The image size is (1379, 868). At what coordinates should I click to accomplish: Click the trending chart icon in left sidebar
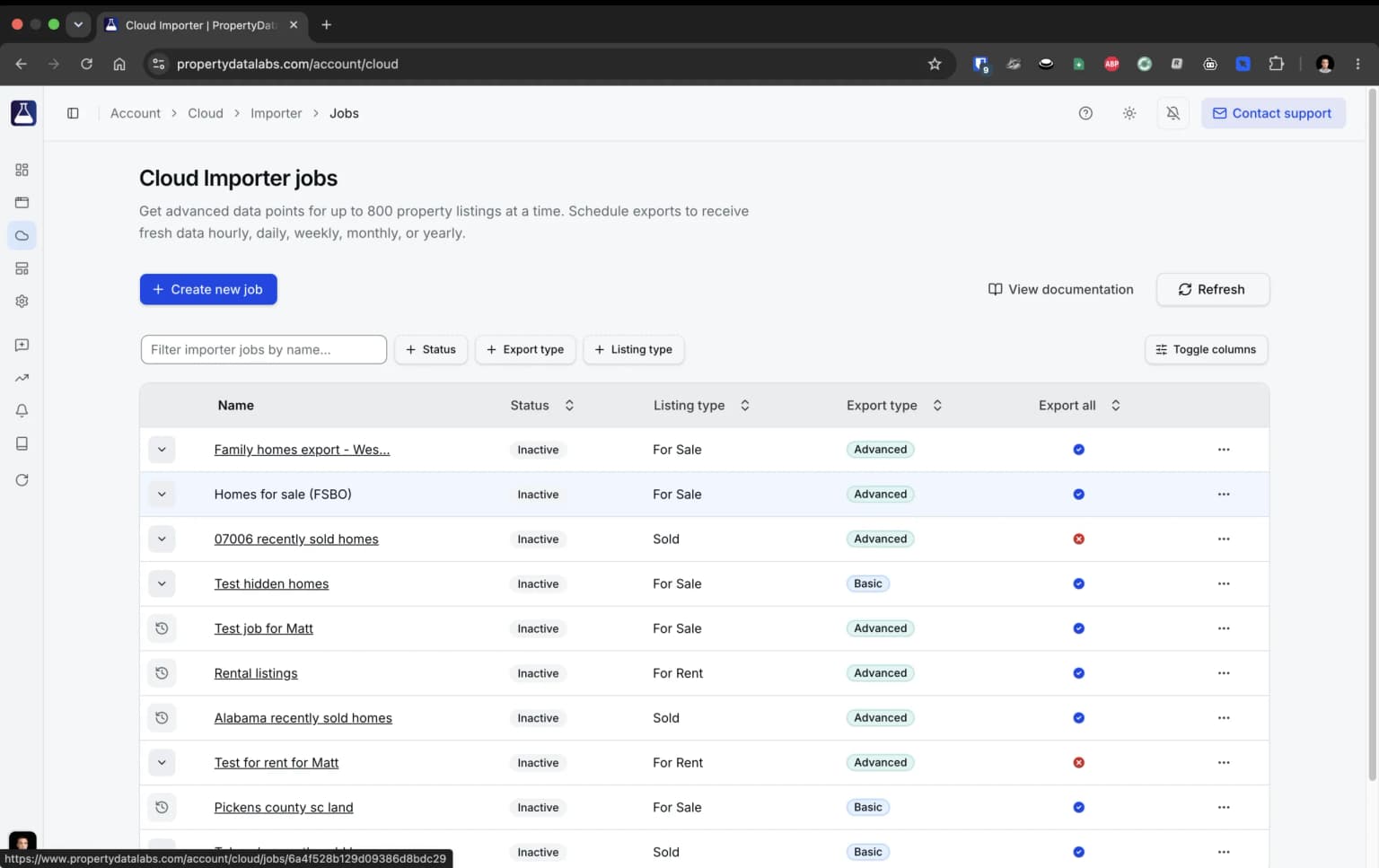22,378
